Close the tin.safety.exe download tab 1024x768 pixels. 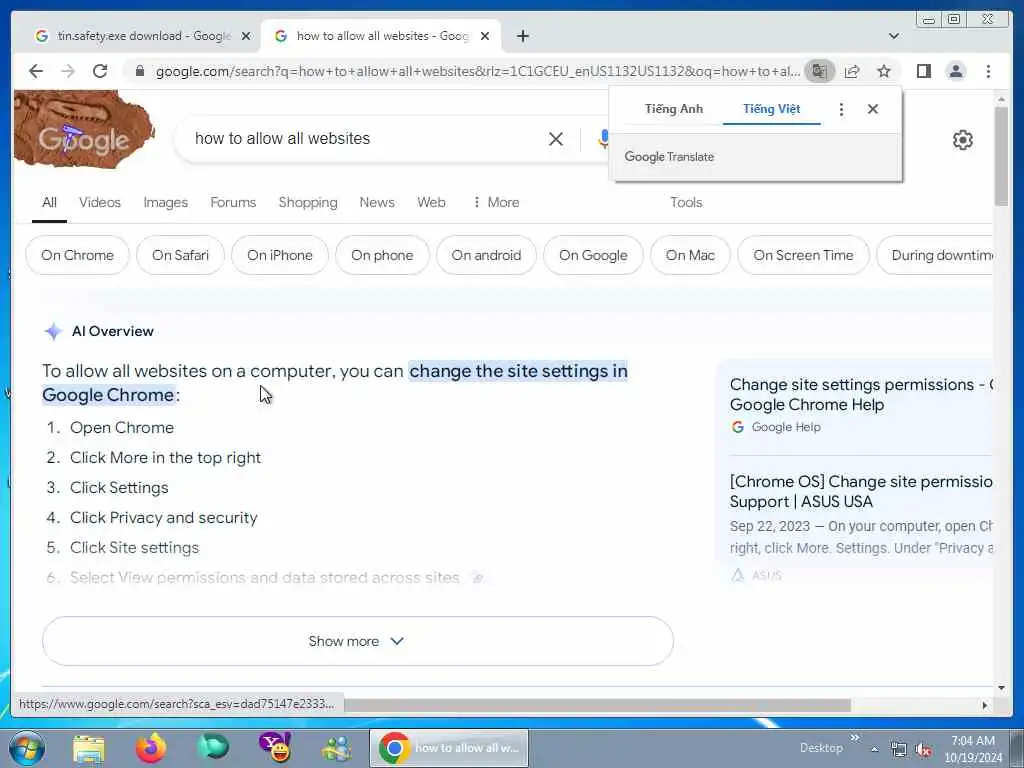click(246, 36)
